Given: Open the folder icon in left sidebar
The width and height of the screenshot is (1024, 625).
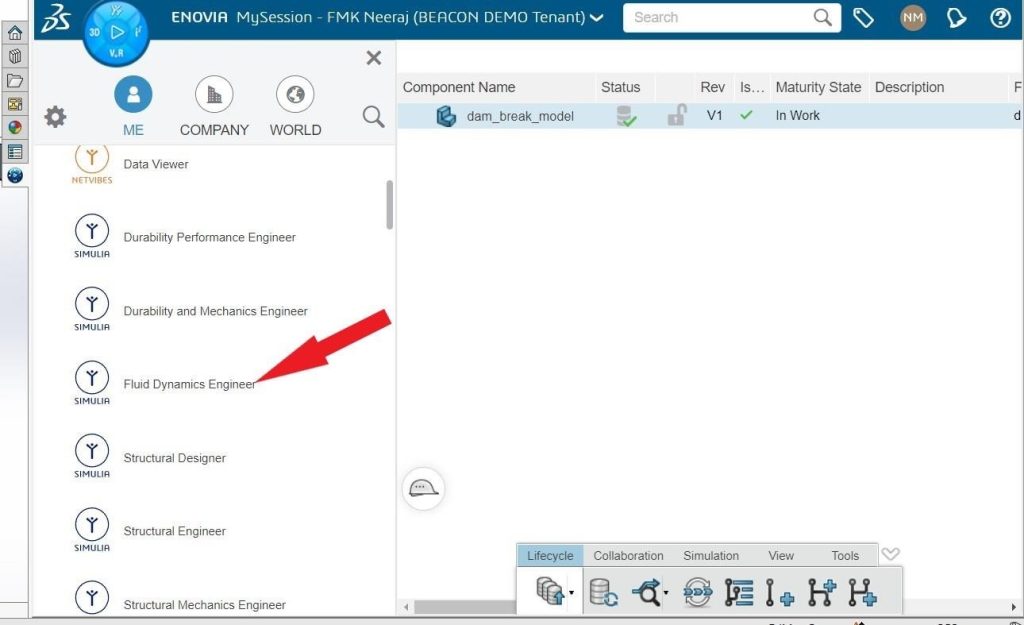Looking at the screenshot, I should (14, 80).
